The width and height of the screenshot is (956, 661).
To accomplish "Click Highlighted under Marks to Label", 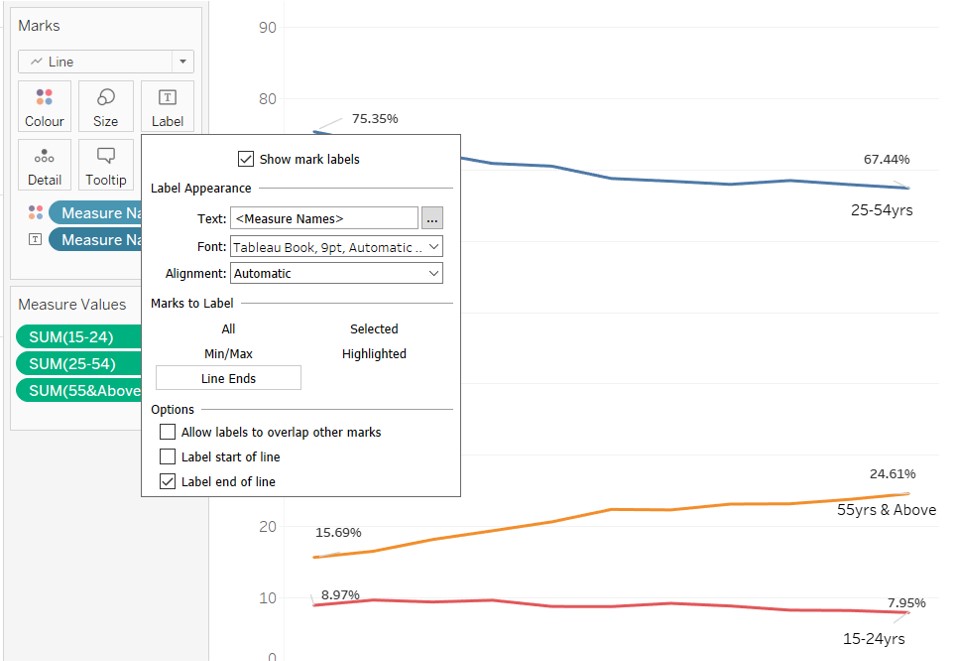I will pyautogui.click(x=374, y=353).
